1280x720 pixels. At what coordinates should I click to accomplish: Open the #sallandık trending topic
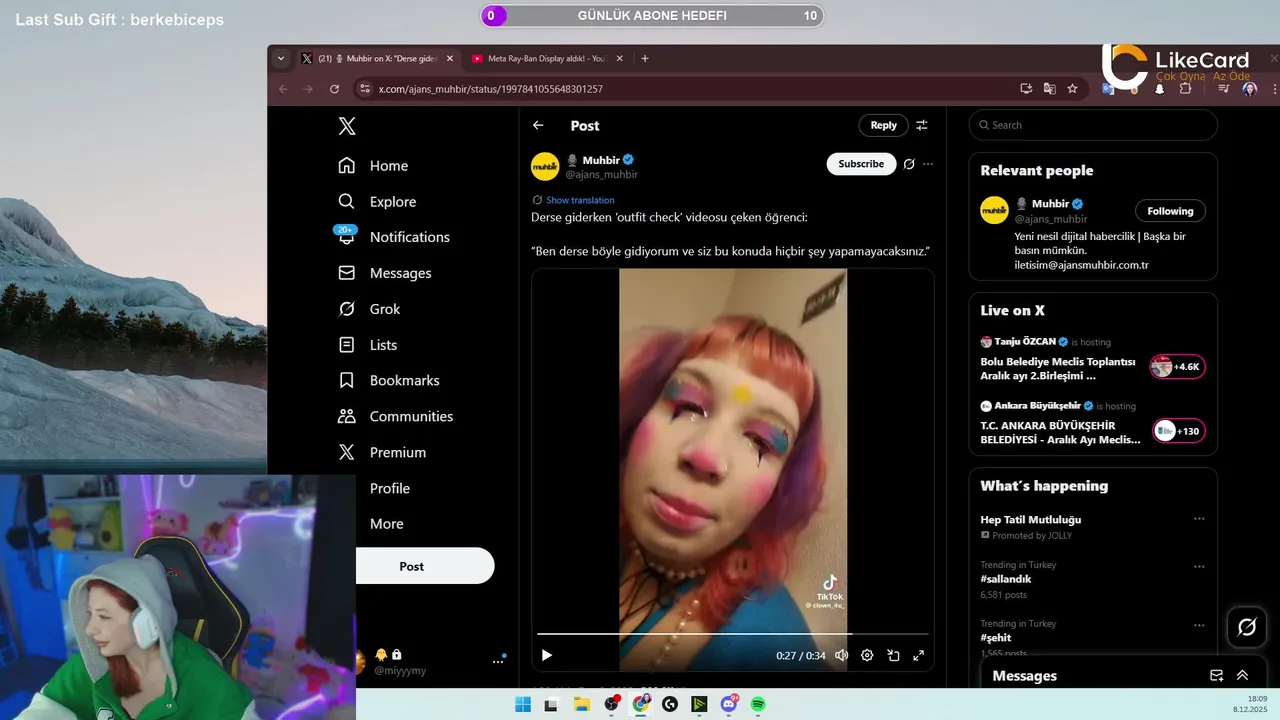coord(1006,579)
